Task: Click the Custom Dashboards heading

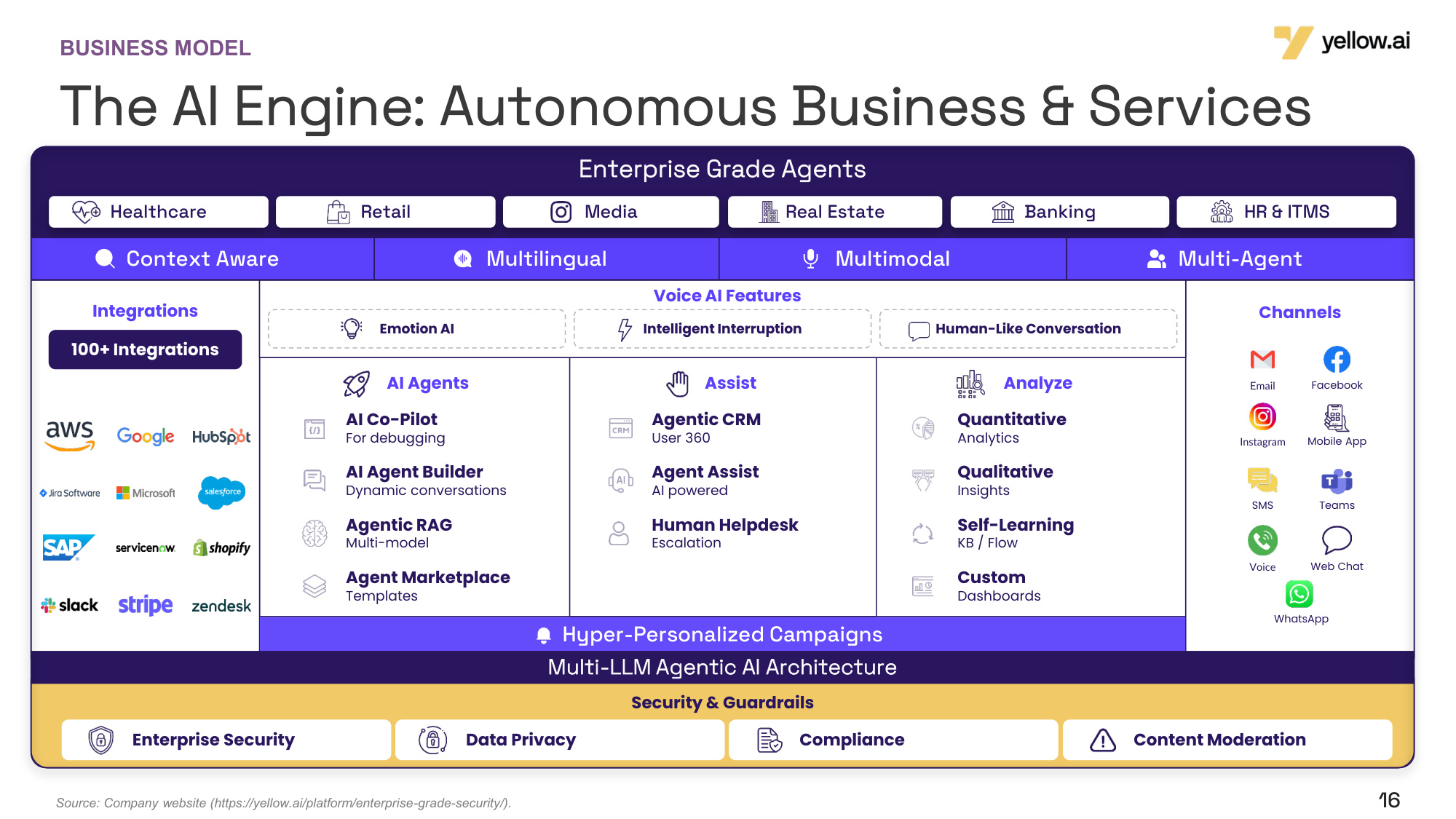Action: click(x=999, y=586)
